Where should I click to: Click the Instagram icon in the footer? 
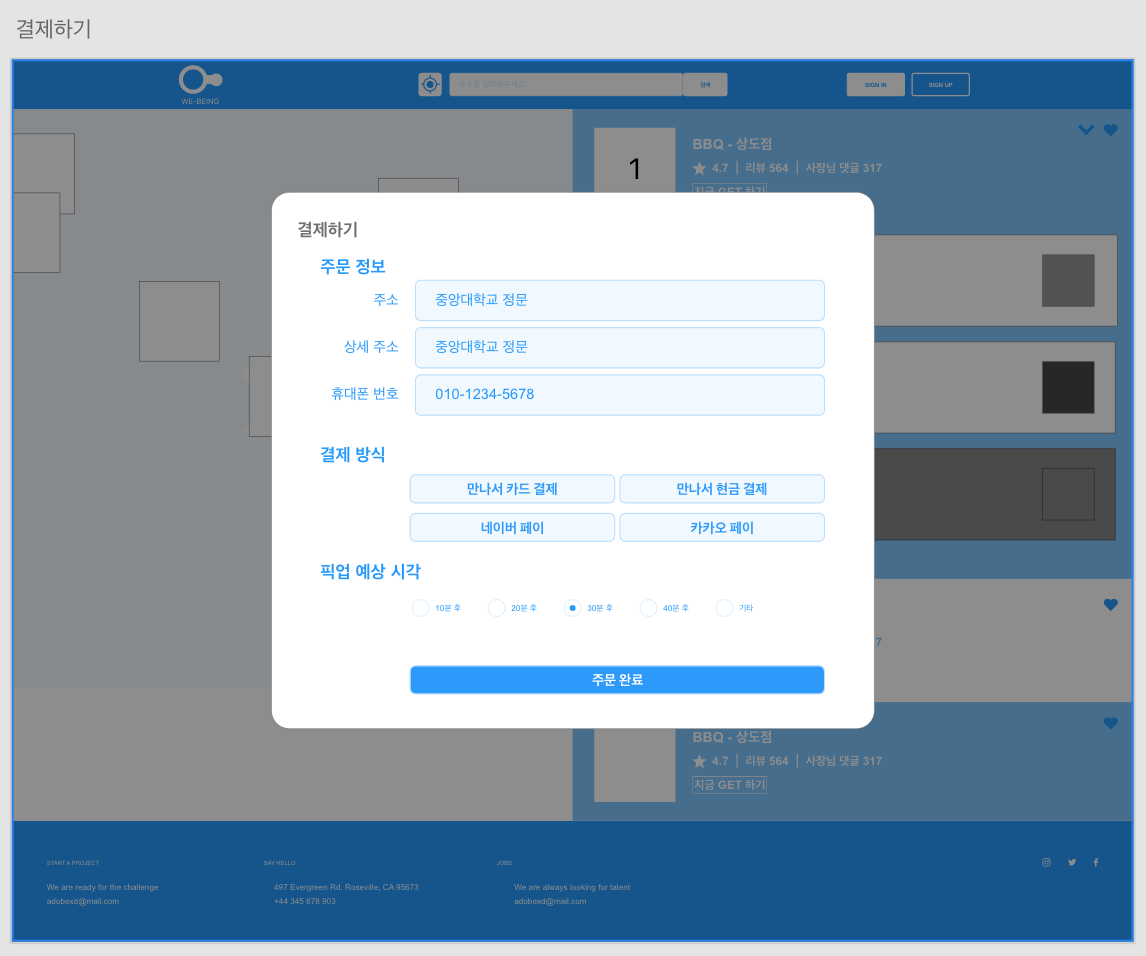[1046, 862]
